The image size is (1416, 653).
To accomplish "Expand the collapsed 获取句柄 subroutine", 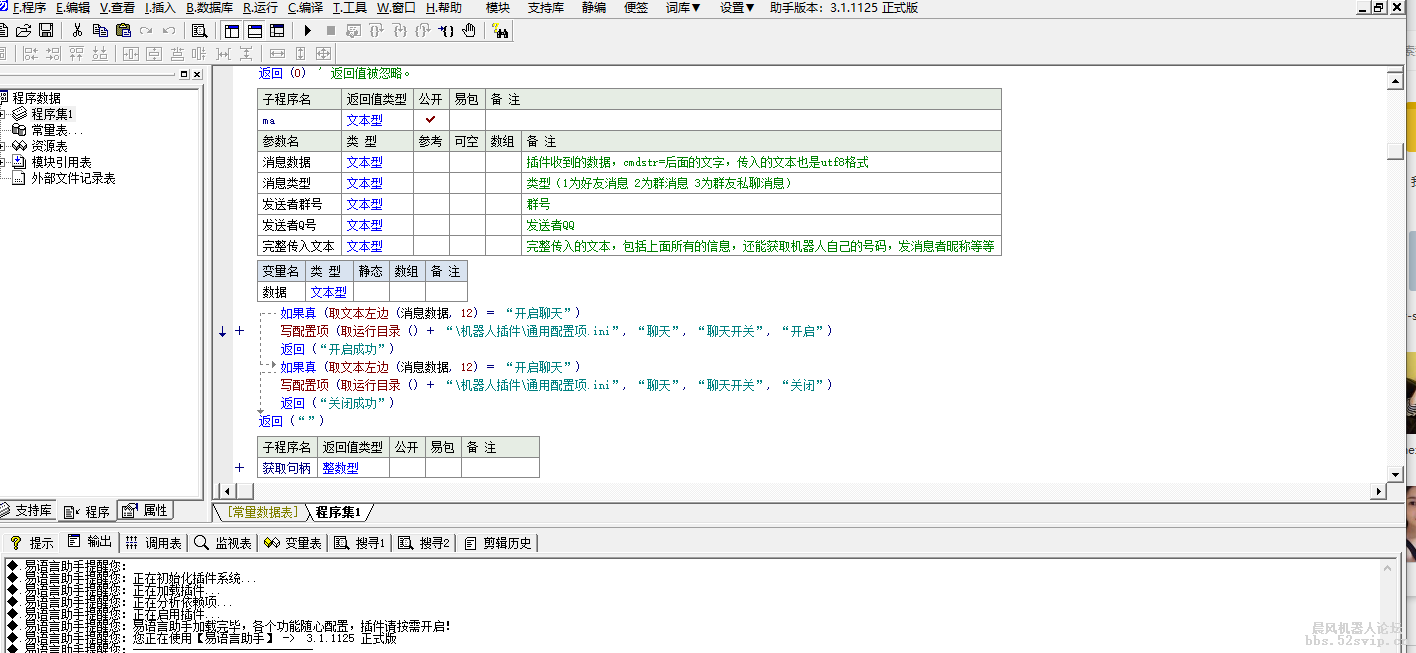I will coord(239,468).
